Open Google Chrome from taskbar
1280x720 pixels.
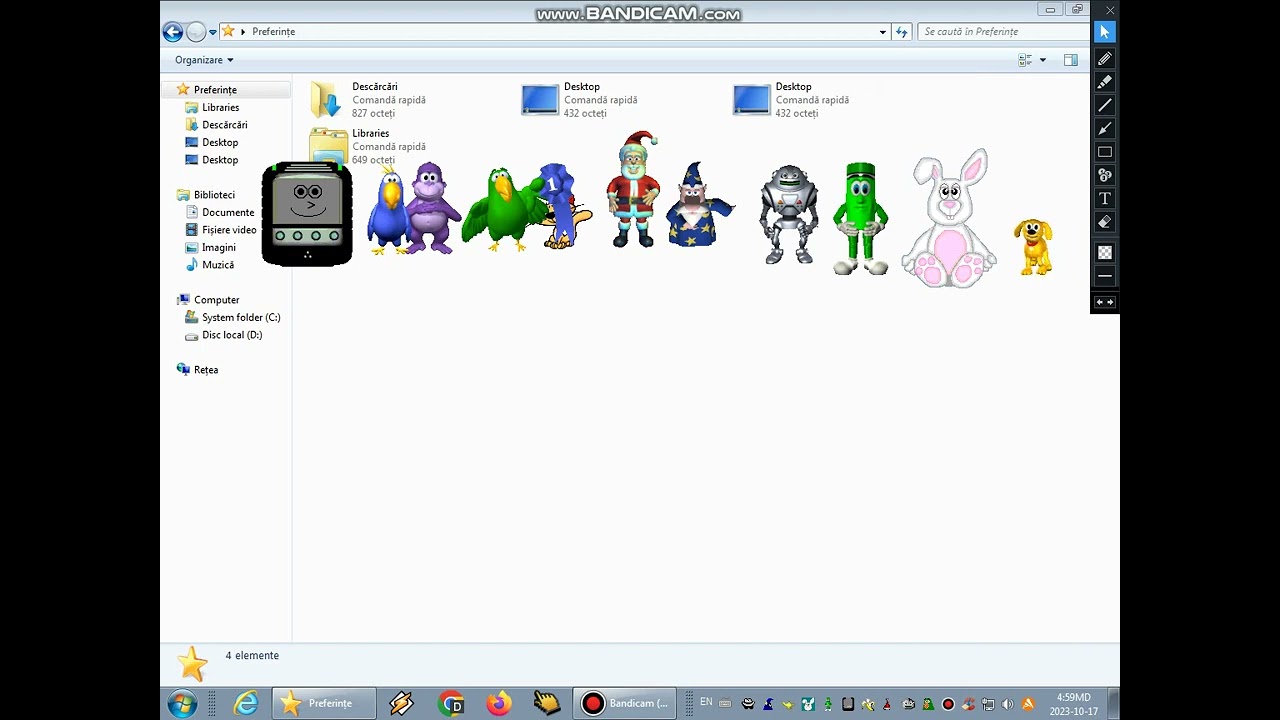click(x=452, y=704)
